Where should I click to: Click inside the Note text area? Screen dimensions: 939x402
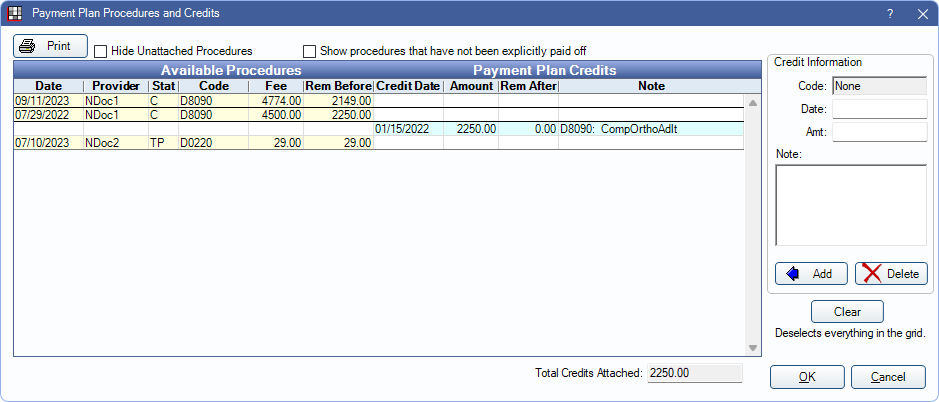pyautogui.click(x=850, y=205)
